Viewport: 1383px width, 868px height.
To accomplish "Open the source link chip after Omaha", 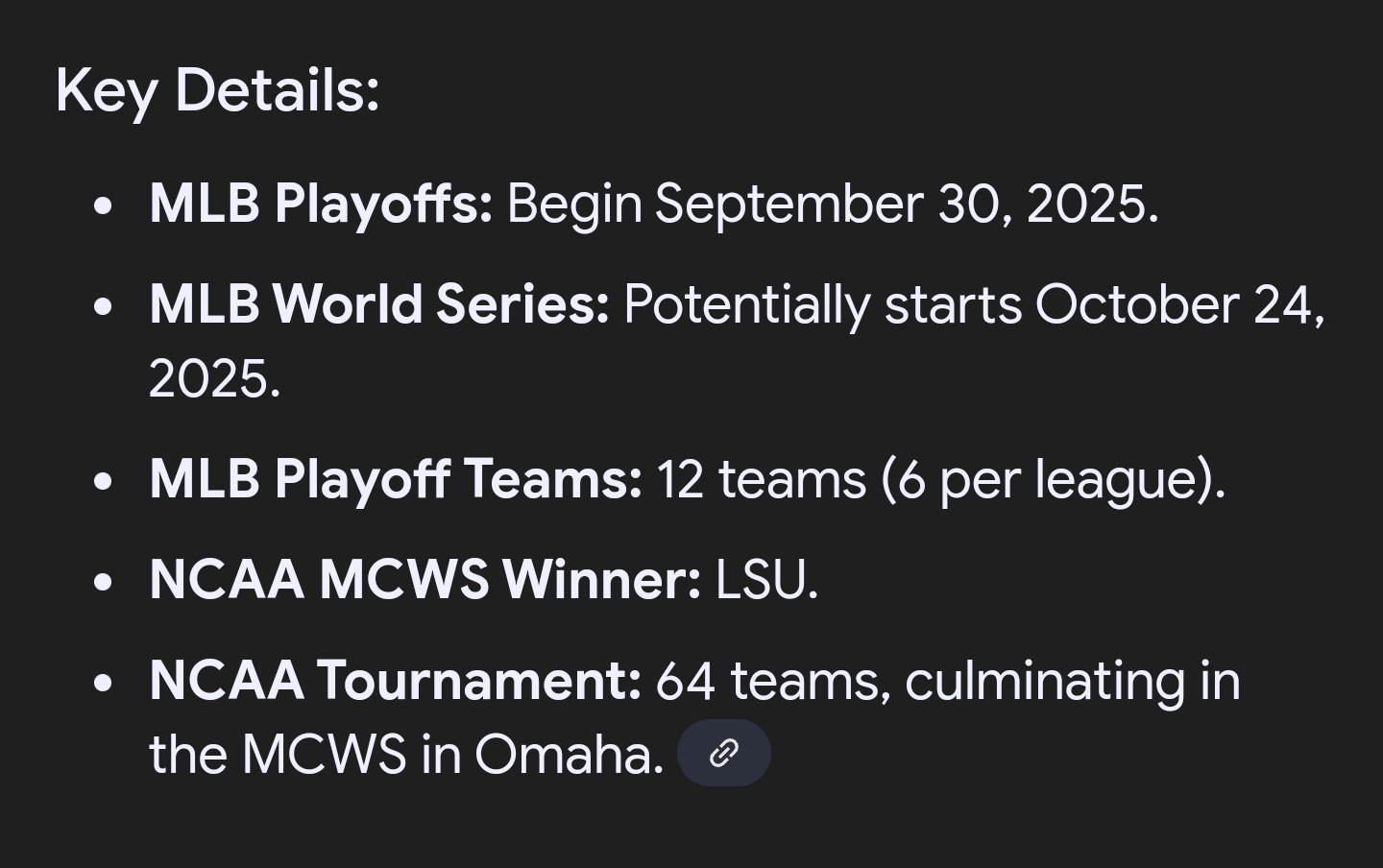I will pos(724,754).
